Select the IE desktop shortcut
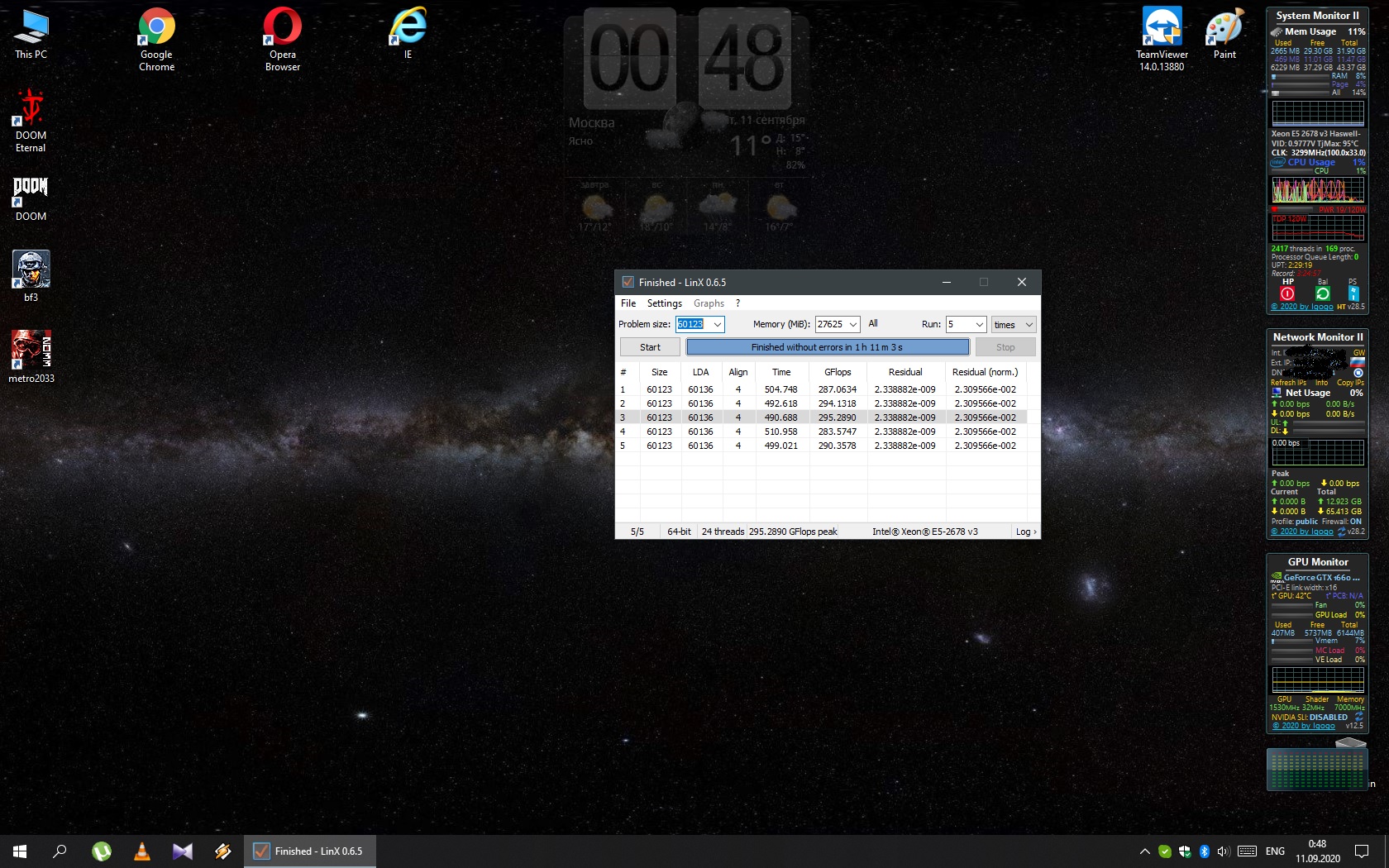Image resolution: width=1389 pixels, height=868 pixels. [x=408, y=34]
